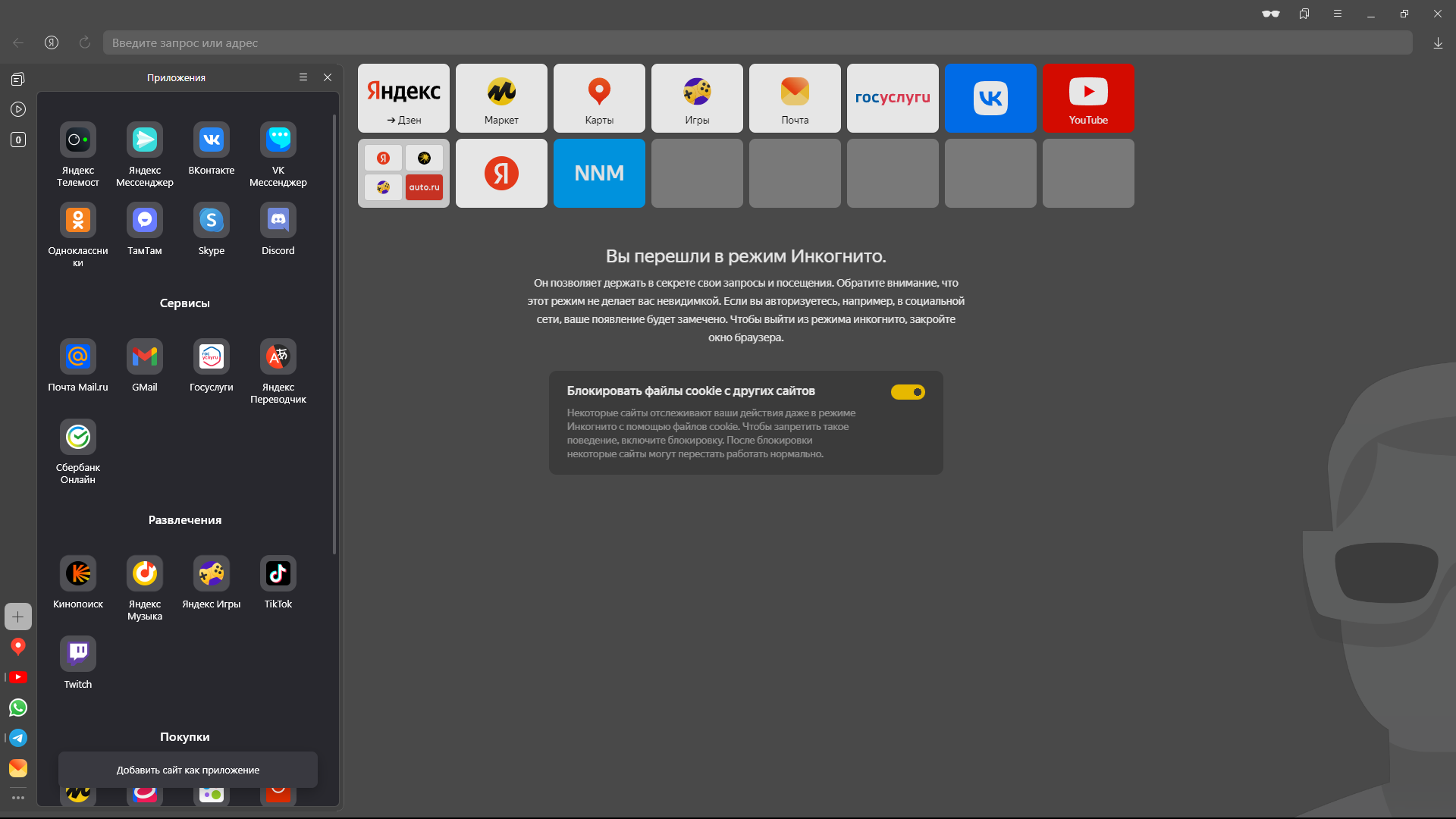Open GMail service
The image size is (1456, 819).
point(145,366)
